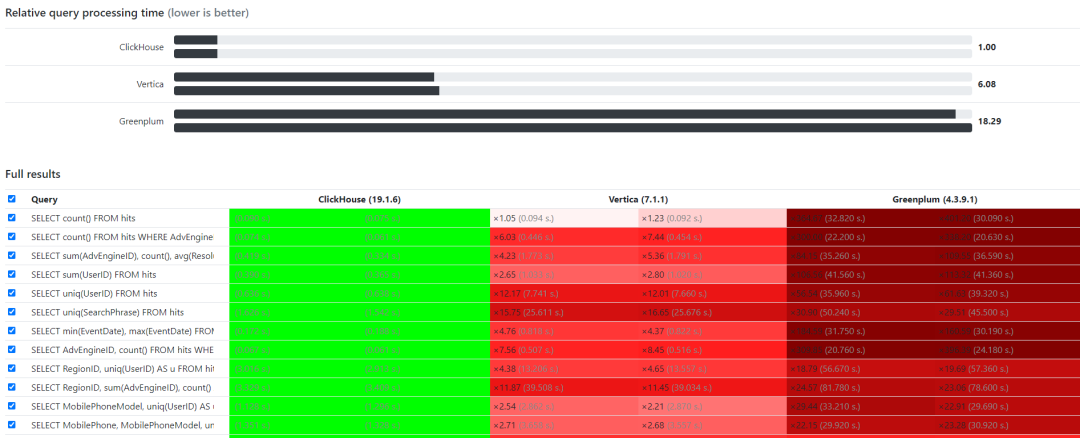Toggle checkbox for 'SELECT count() FROM hits WHERE AdvEngine' query

pos(11,236)
